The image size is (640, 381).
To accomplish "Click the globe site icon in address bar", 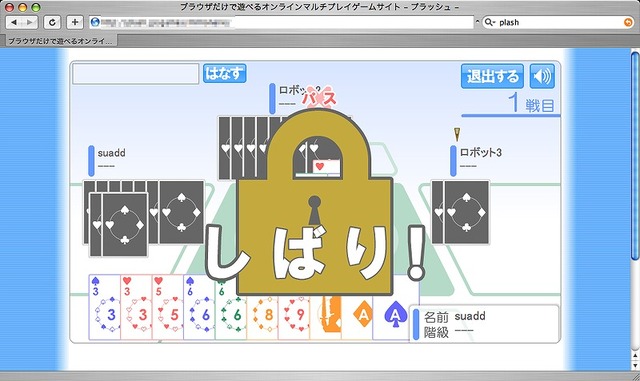I will pyautogui.click(x=95, y=22).
